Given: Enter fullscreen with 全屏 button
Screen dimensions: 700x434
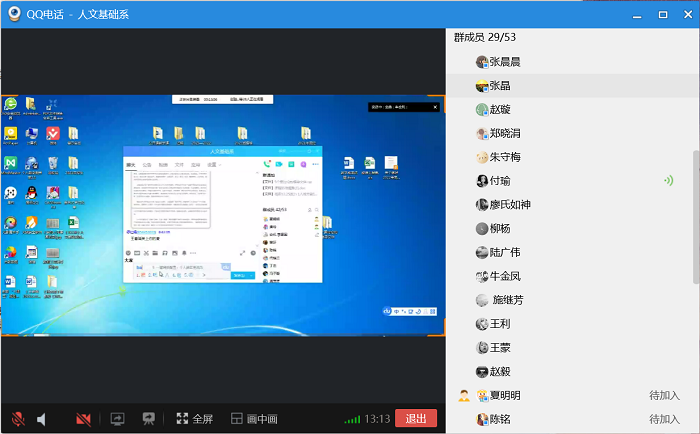Looking at the screenshot, I should (195, 418).
